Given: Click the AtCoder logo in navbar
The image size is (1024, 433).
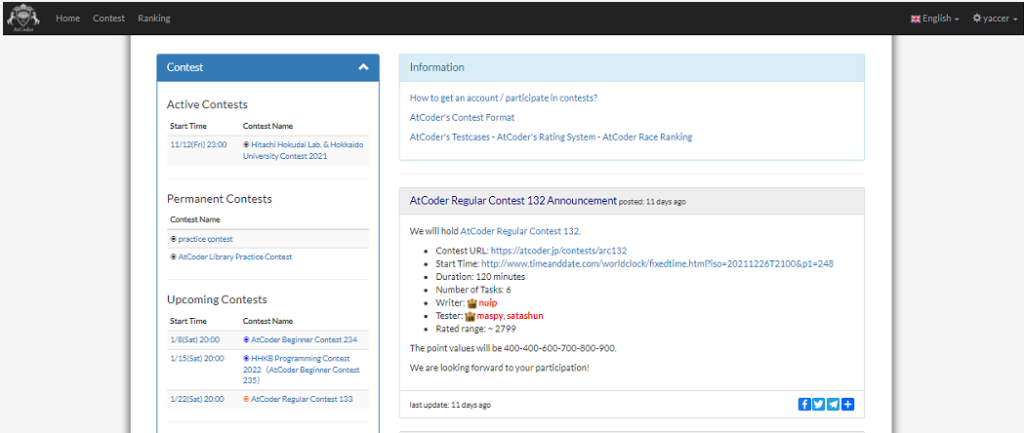Looking at the screenshot, I should click(x=22, y=18).
